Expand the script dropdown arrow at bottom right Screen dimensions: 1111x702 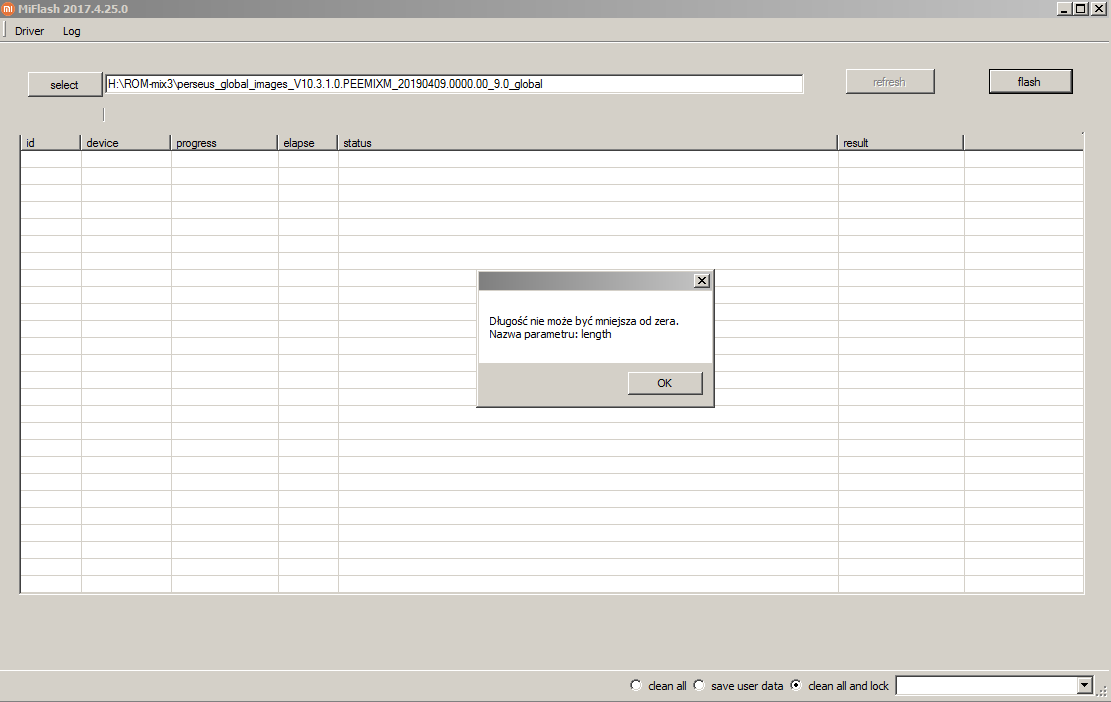[x=1084, y=685]
